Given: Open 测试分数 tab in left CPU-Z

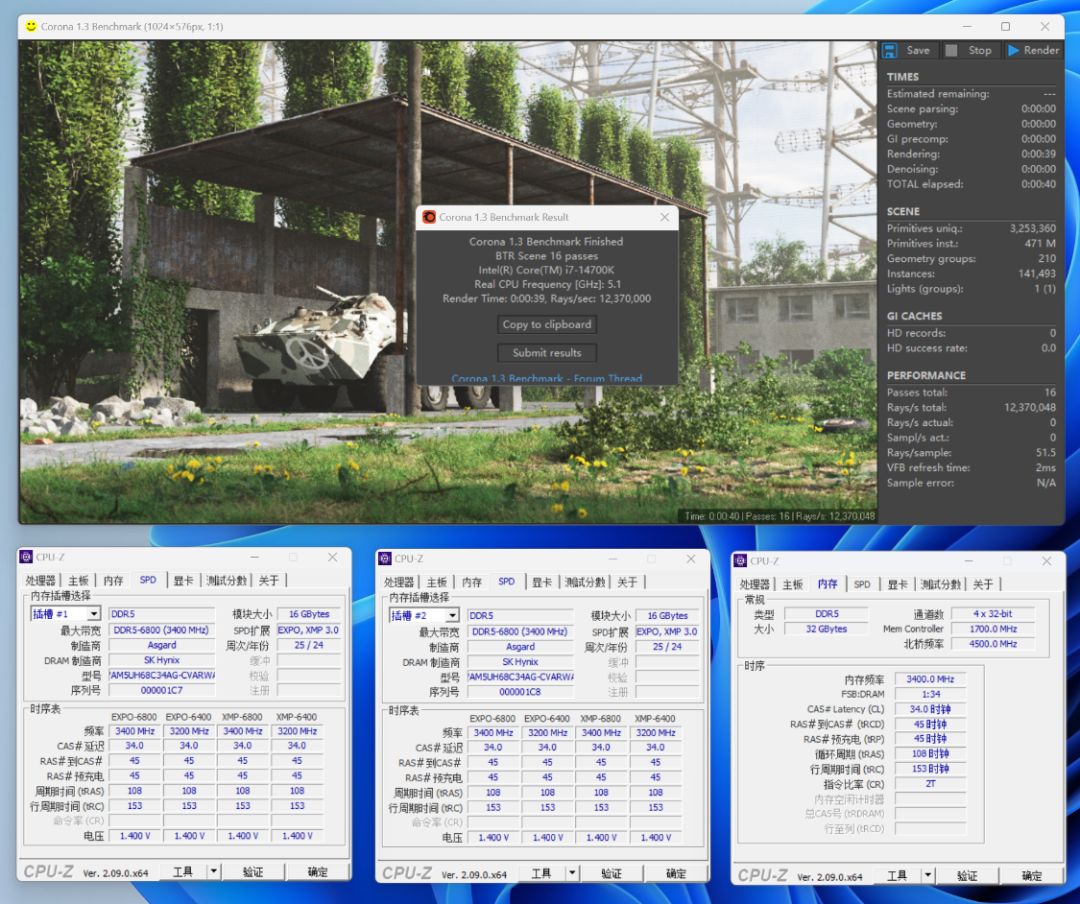Looking at the screenshot, I should tap(226, 580).
